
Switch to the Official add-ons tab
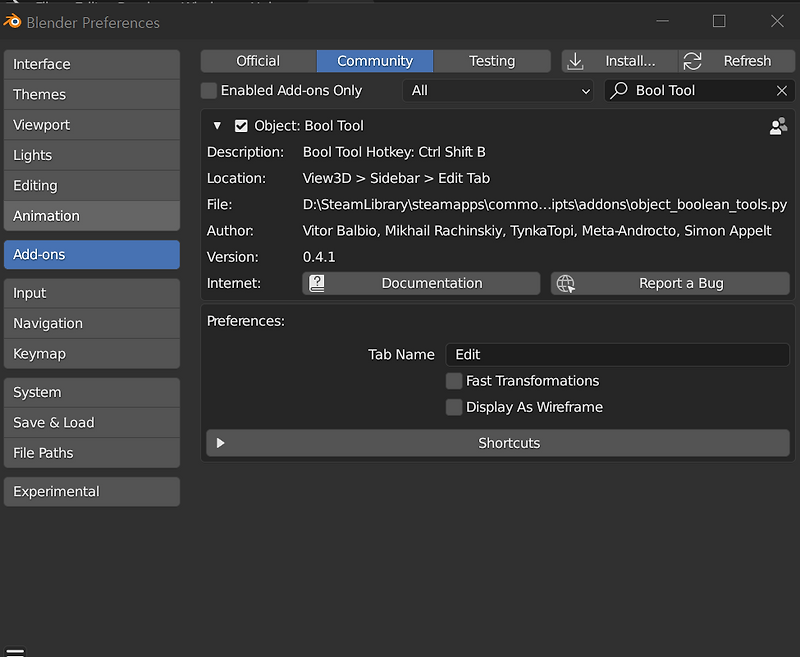pos(258,61)
